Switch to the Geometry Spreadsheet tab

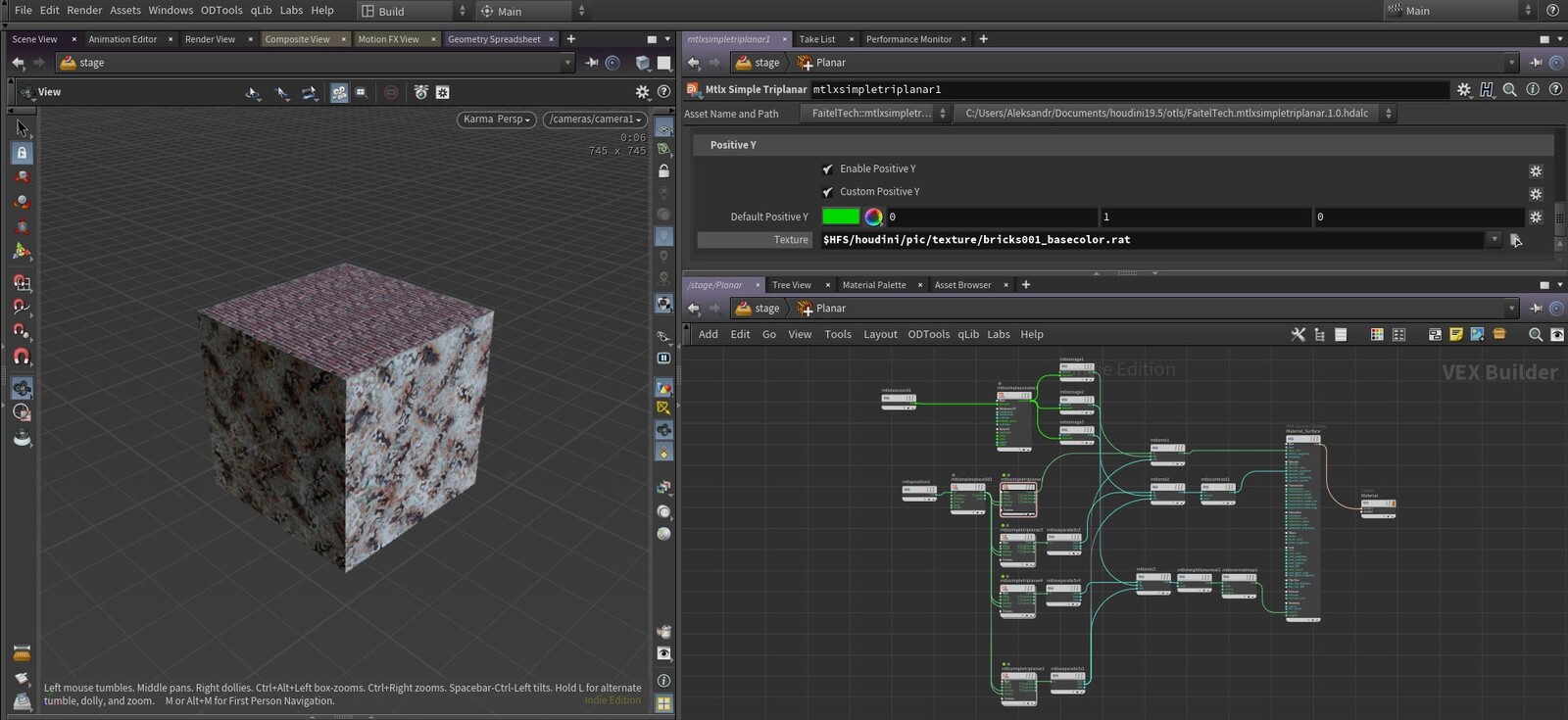494,39
